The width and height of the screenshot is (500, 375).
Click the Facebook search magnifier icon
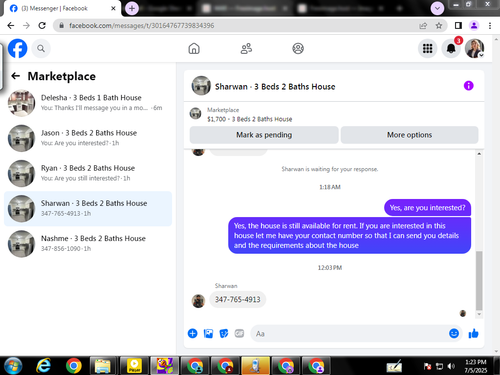point(41,49)
